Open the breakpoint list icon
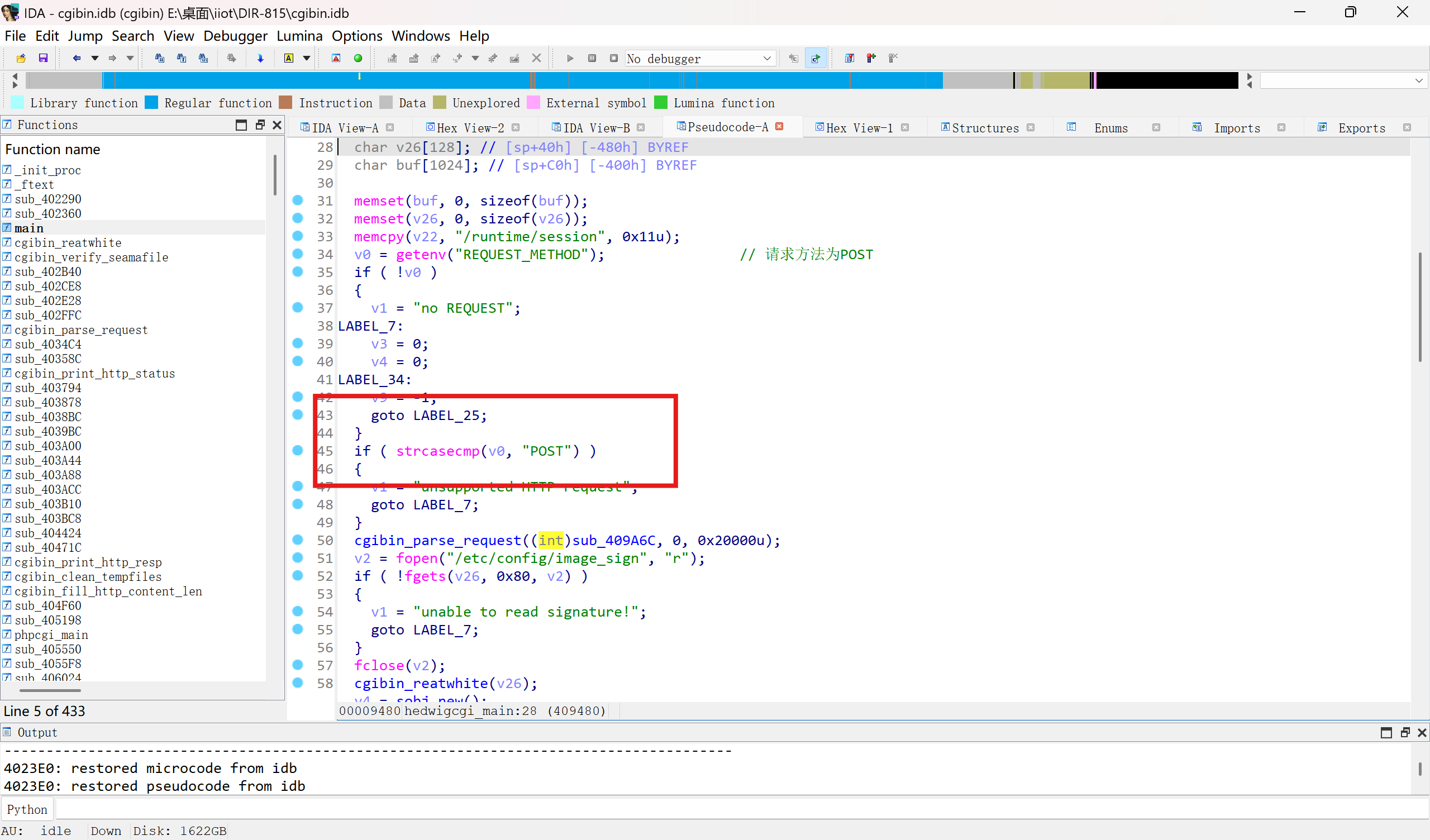 (x=850, y=58)
